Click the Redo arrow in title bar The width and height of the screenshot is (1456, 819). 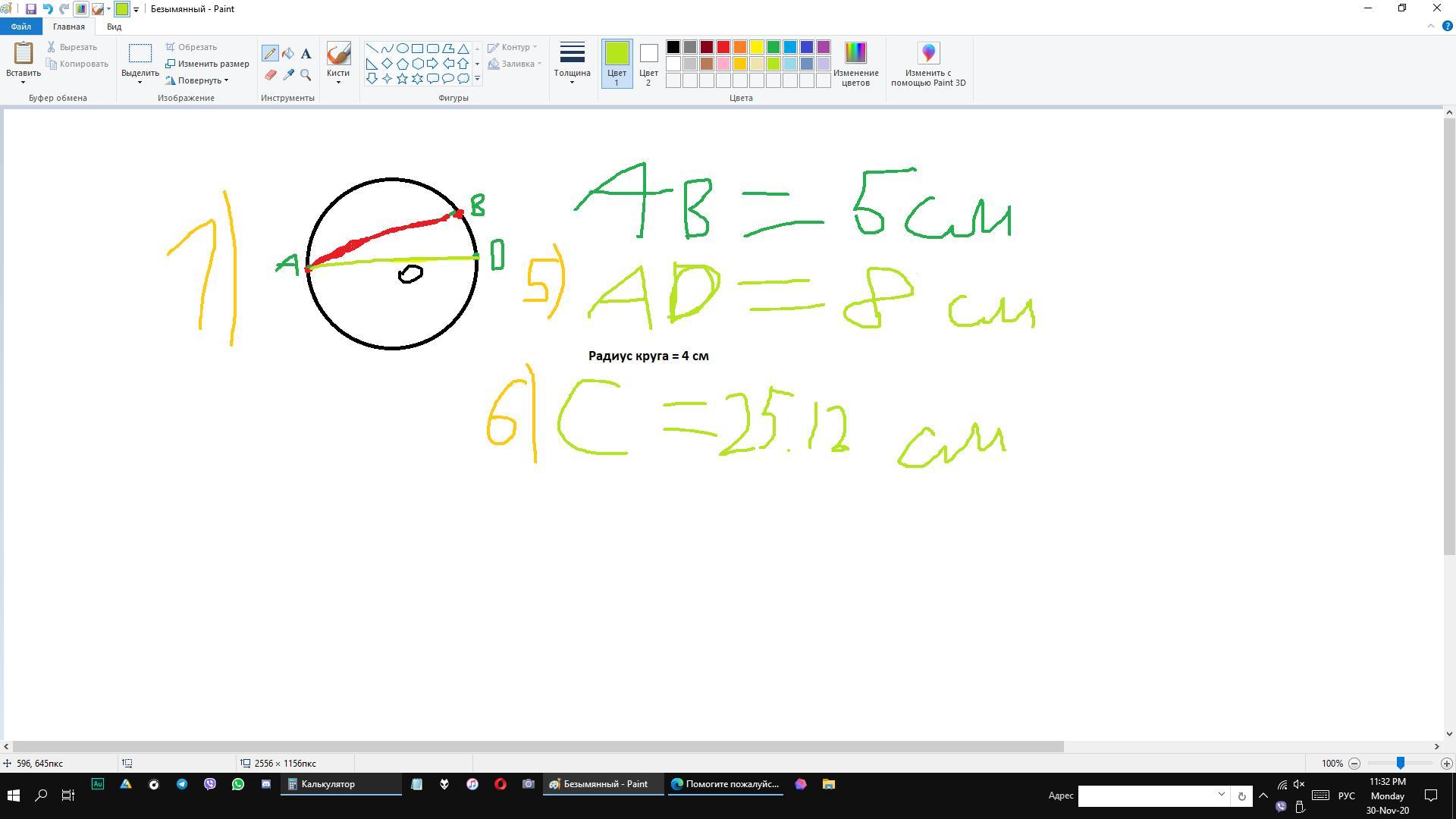coord(64,9)
